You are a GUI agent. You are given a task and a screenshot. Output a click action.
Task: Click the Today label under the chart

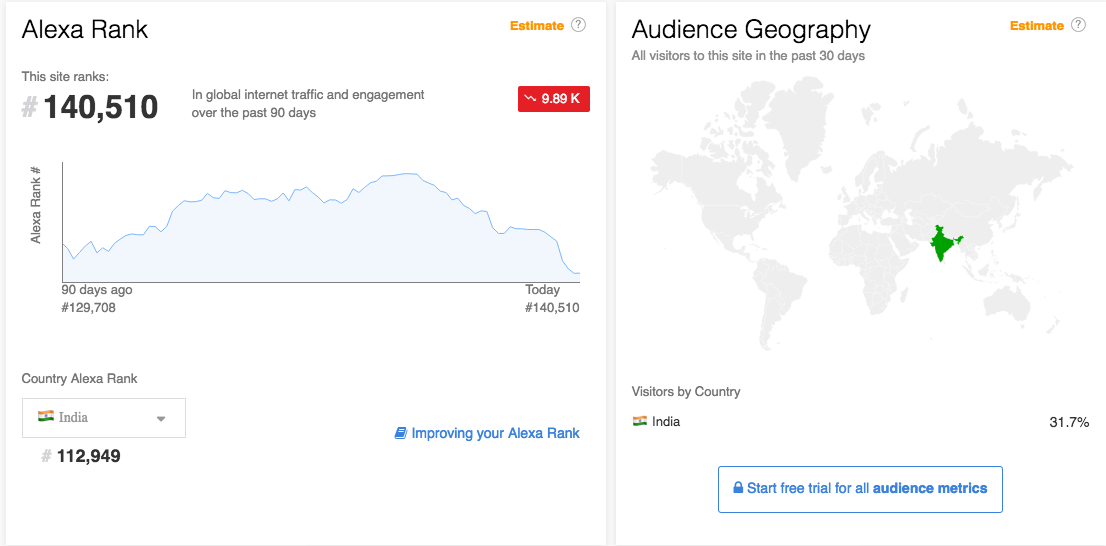(x=543, y=290)
